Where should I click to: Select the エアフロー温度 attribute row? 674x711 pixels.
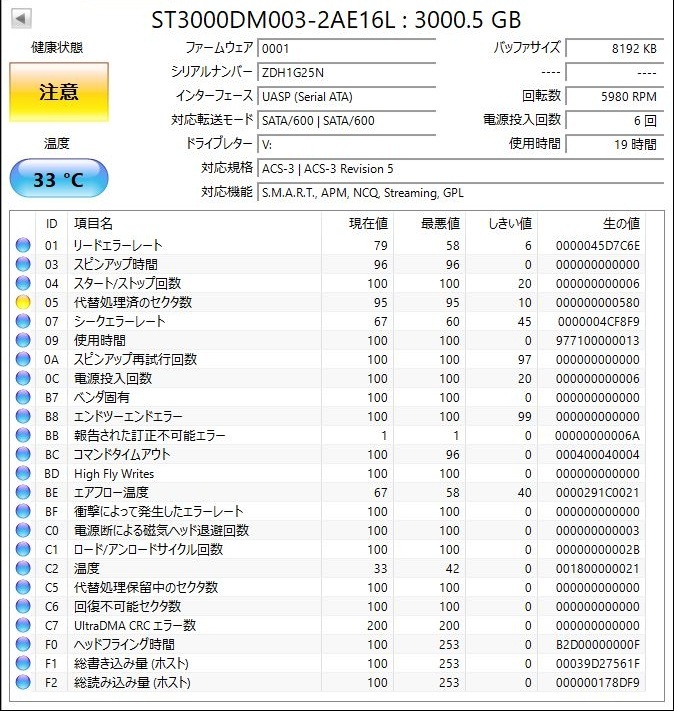[327, 492]
